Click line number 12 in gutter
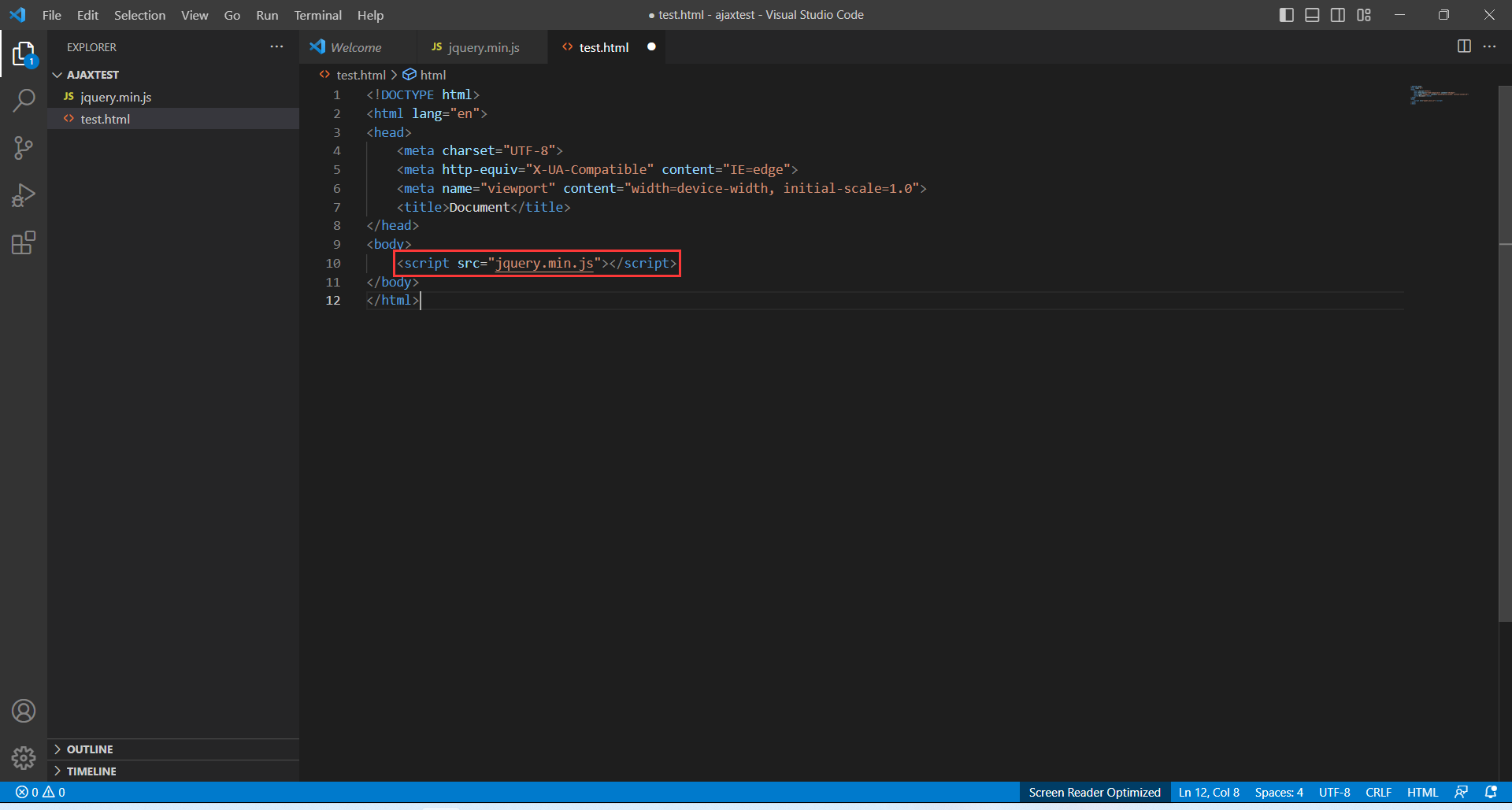This screenshot has width=1512, height=810. pyautogui.click(x=333, y=300)
